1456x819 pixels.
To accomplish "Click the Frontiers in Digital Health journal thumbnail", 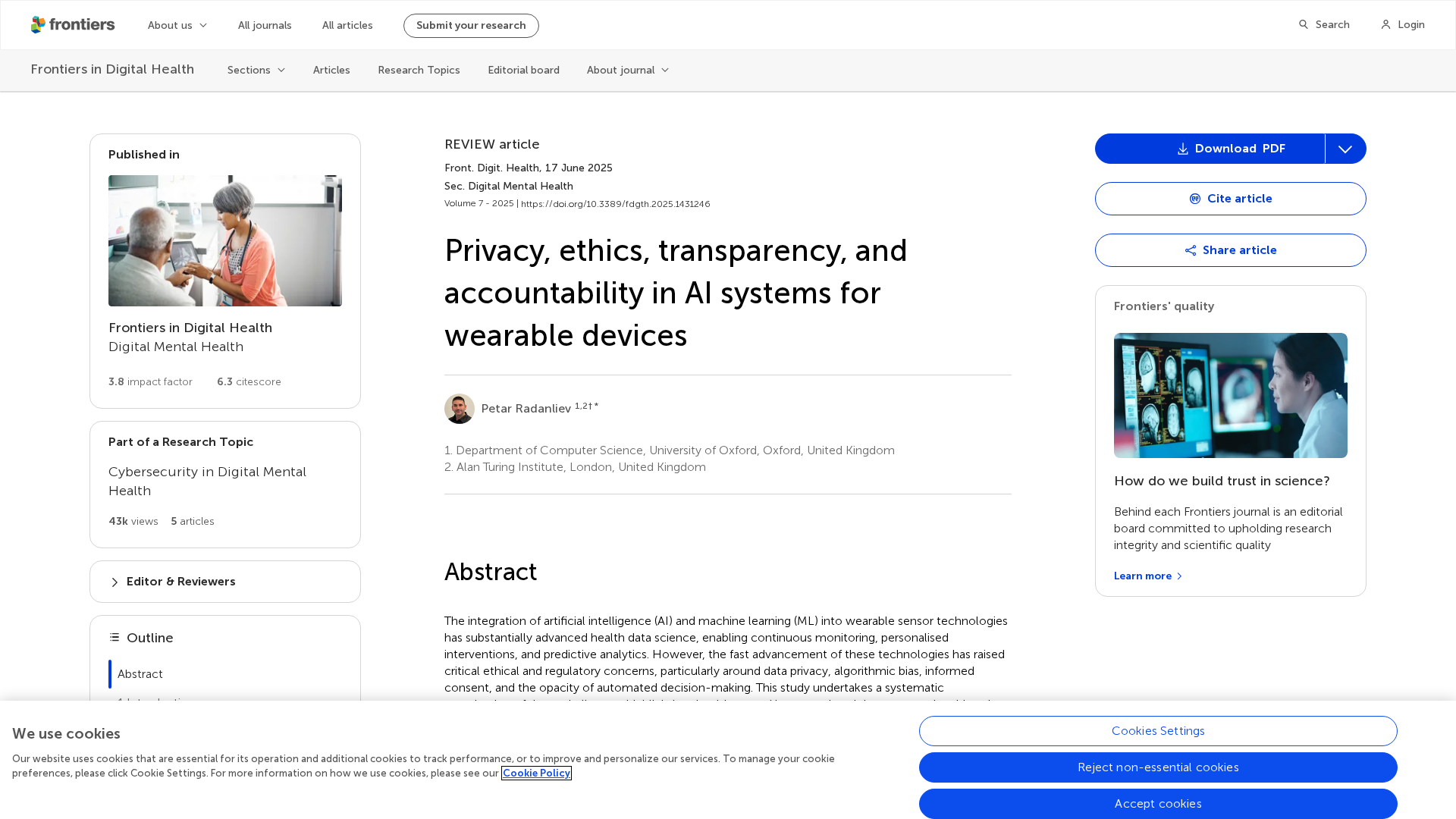I will coord(224,240).
